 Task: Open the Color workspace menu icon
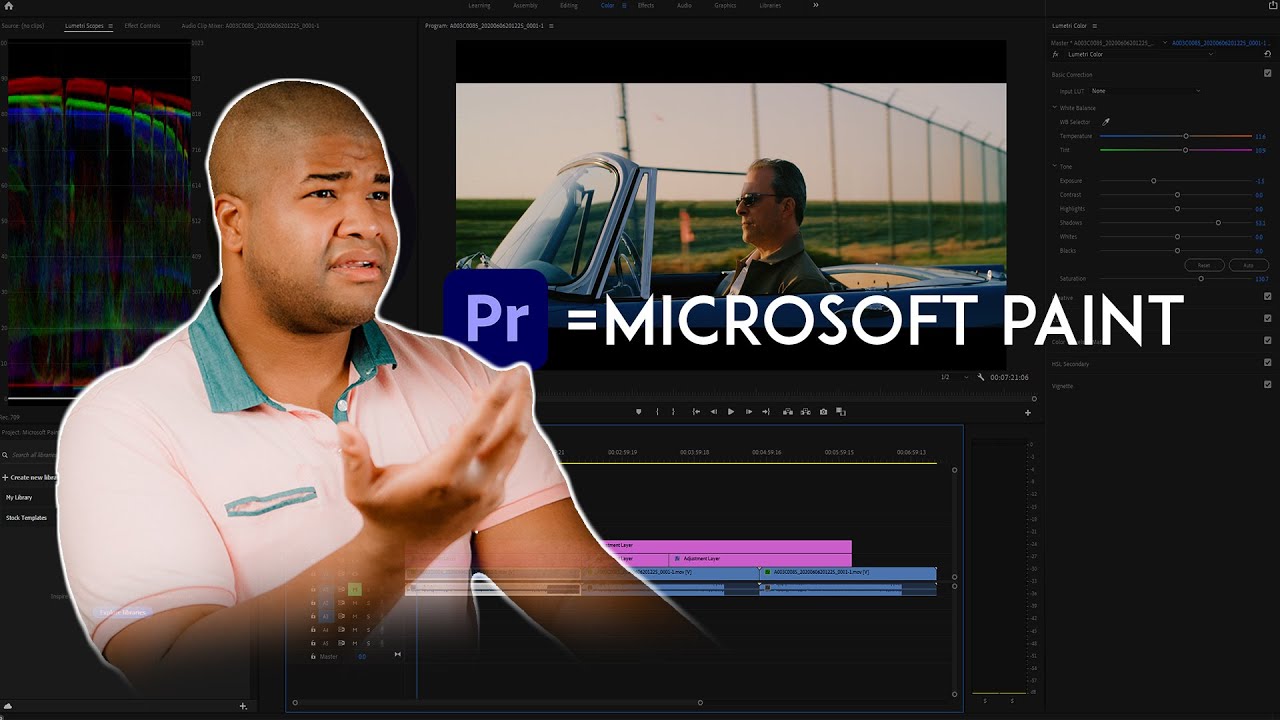625,6
